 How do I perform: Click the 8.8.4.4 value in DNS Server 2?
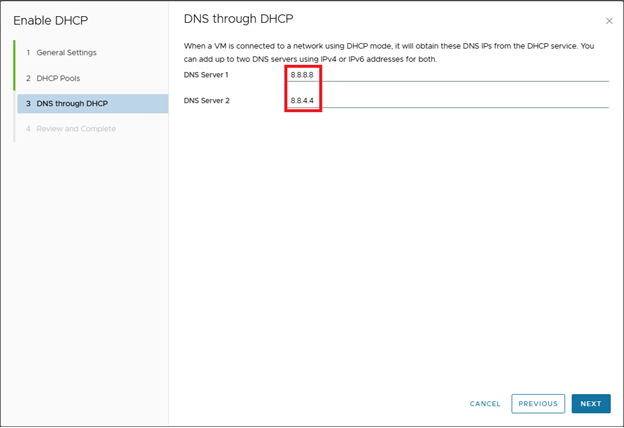point(302,101)
